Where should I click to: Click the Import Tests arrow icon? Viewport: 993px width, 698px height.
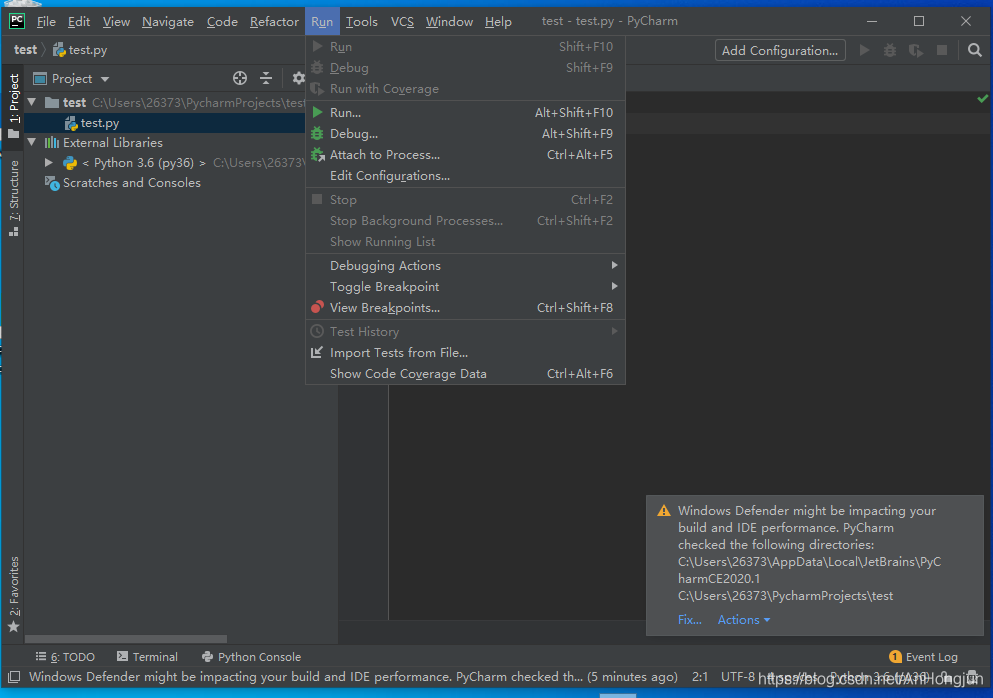click(x=317, y=352)
